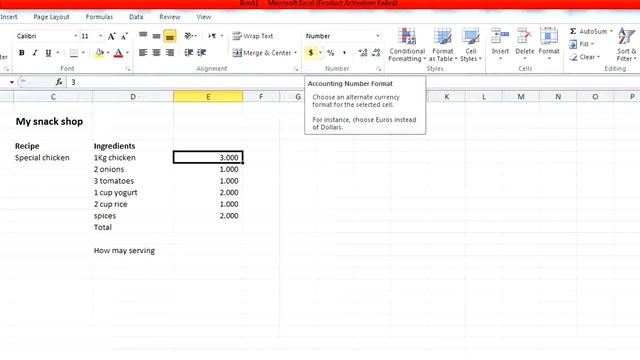The width and height of the screenshot is (640, 360).
Task: Switch to the Insert ribbon tab
Action: pos(9,17)
